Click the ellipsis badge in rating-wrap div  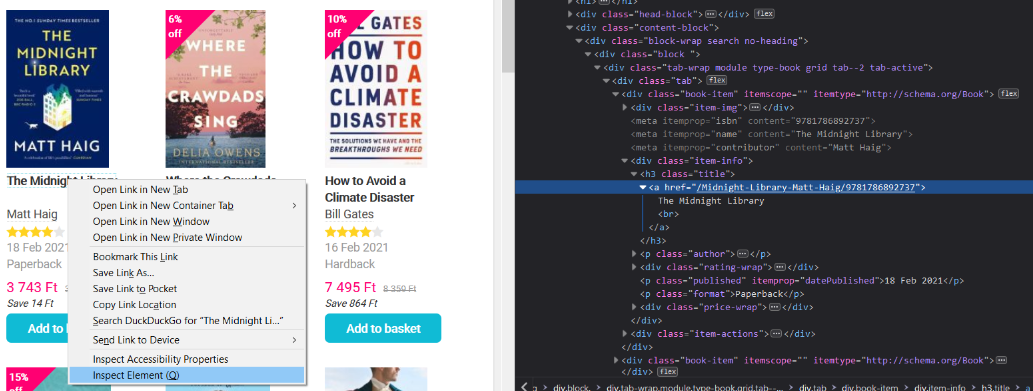[x=780, y=267]
